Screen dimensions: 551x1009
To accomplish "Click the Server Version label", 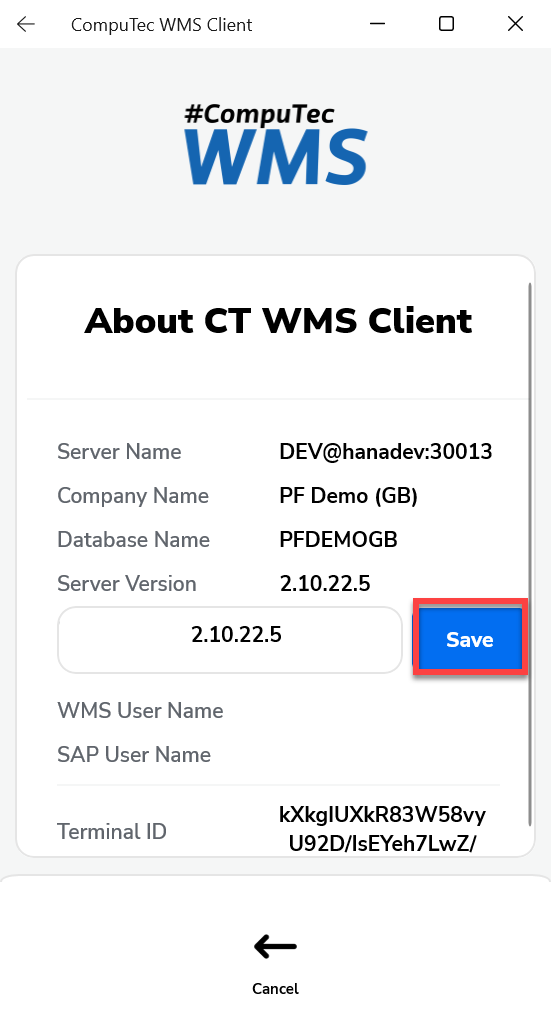I will click(127, 584).
